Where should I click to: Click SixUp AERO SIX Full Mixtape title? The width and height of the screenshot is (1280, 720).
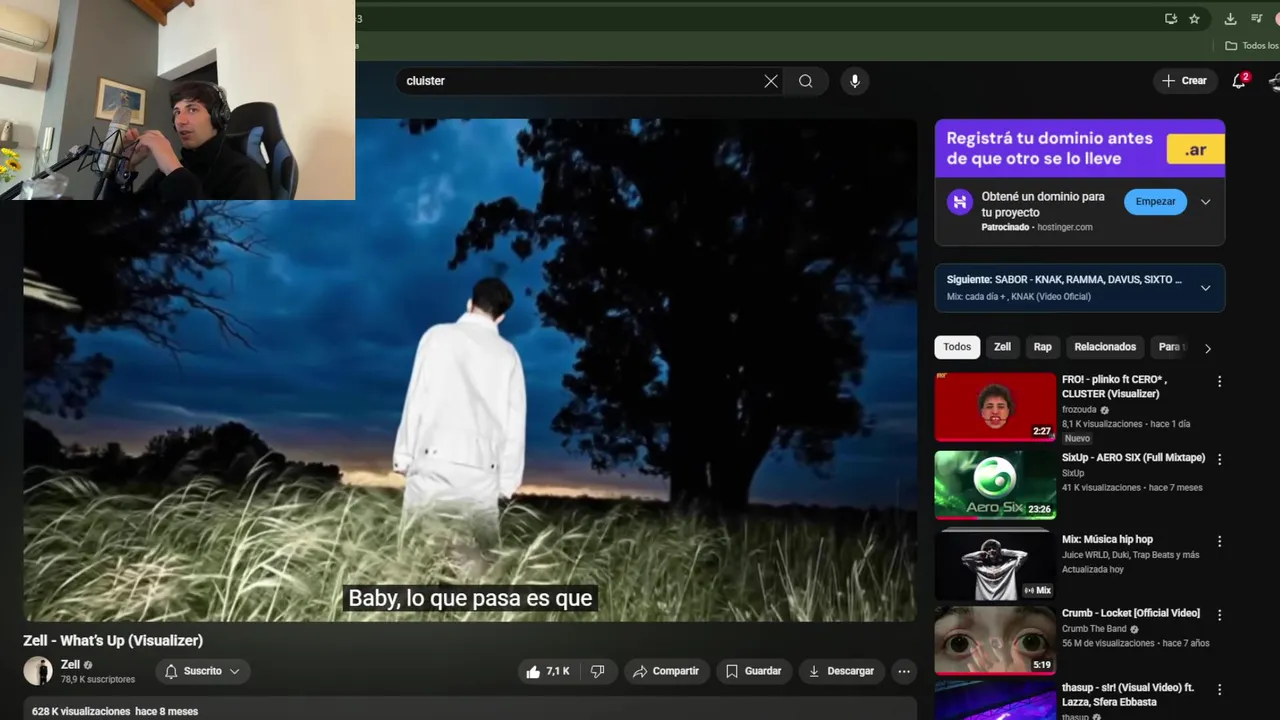click(1133, 458)
